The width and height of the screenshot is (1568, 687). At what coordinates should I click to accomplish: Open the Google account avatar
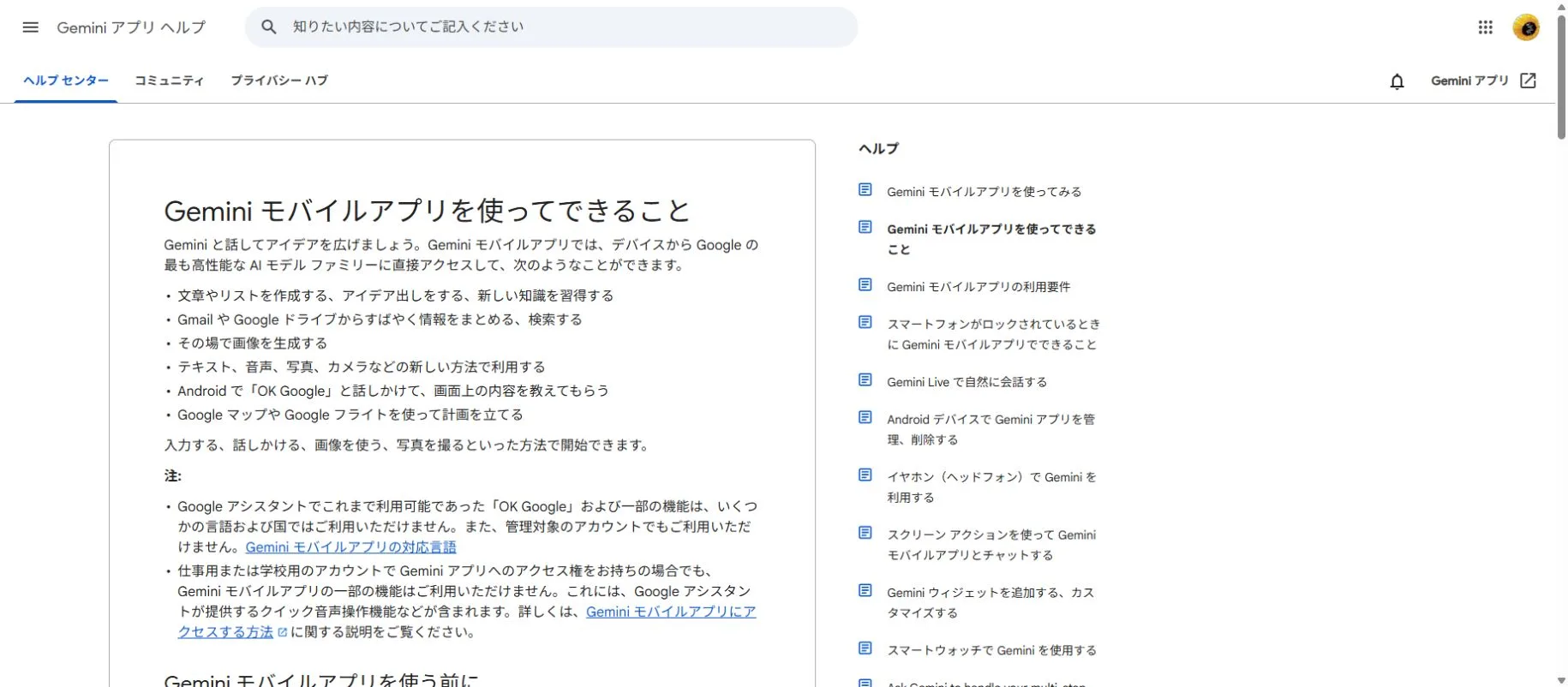(x=1526, y=27)
